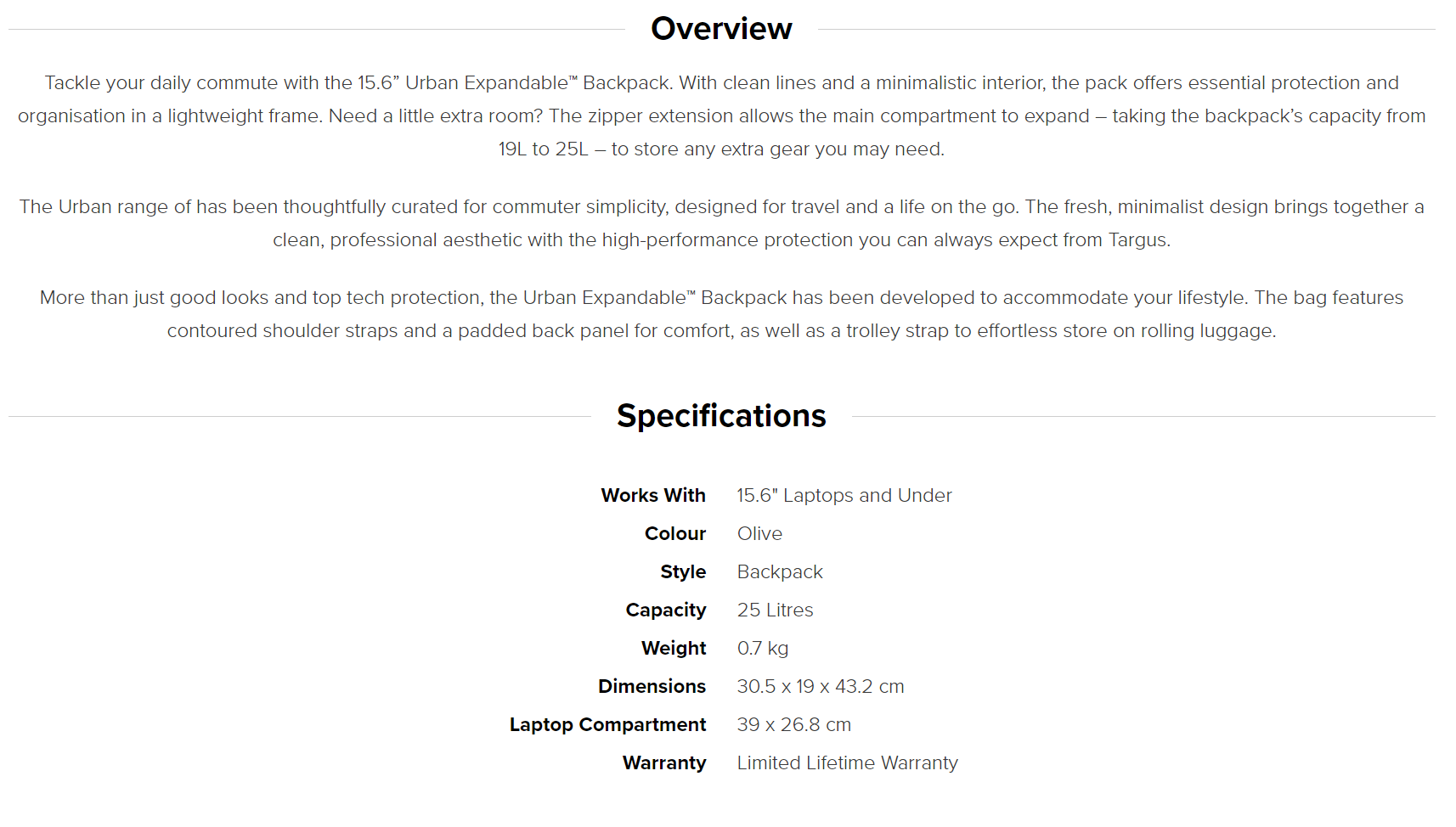The height and width of the screenshot is (827, 1456).
Task: Select the Colour specification label
Action: [x=675, y=533]
